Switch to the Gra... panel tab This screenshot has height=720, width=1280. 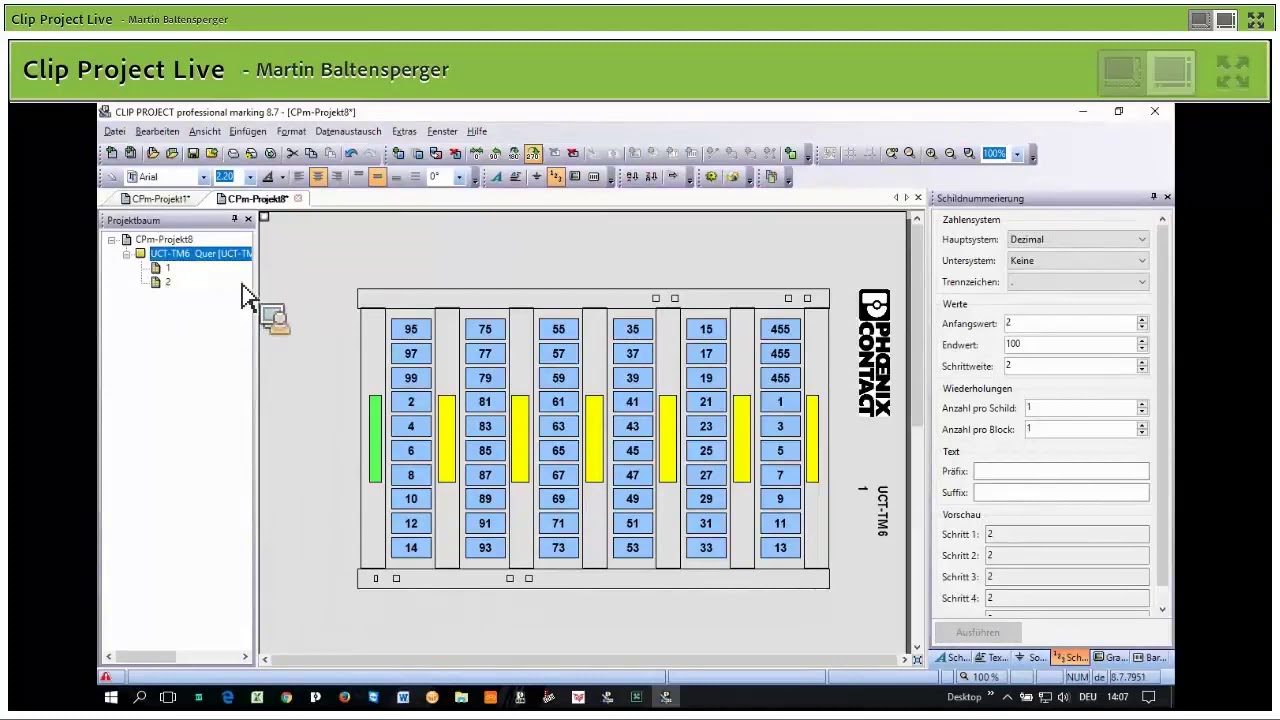1111,657
